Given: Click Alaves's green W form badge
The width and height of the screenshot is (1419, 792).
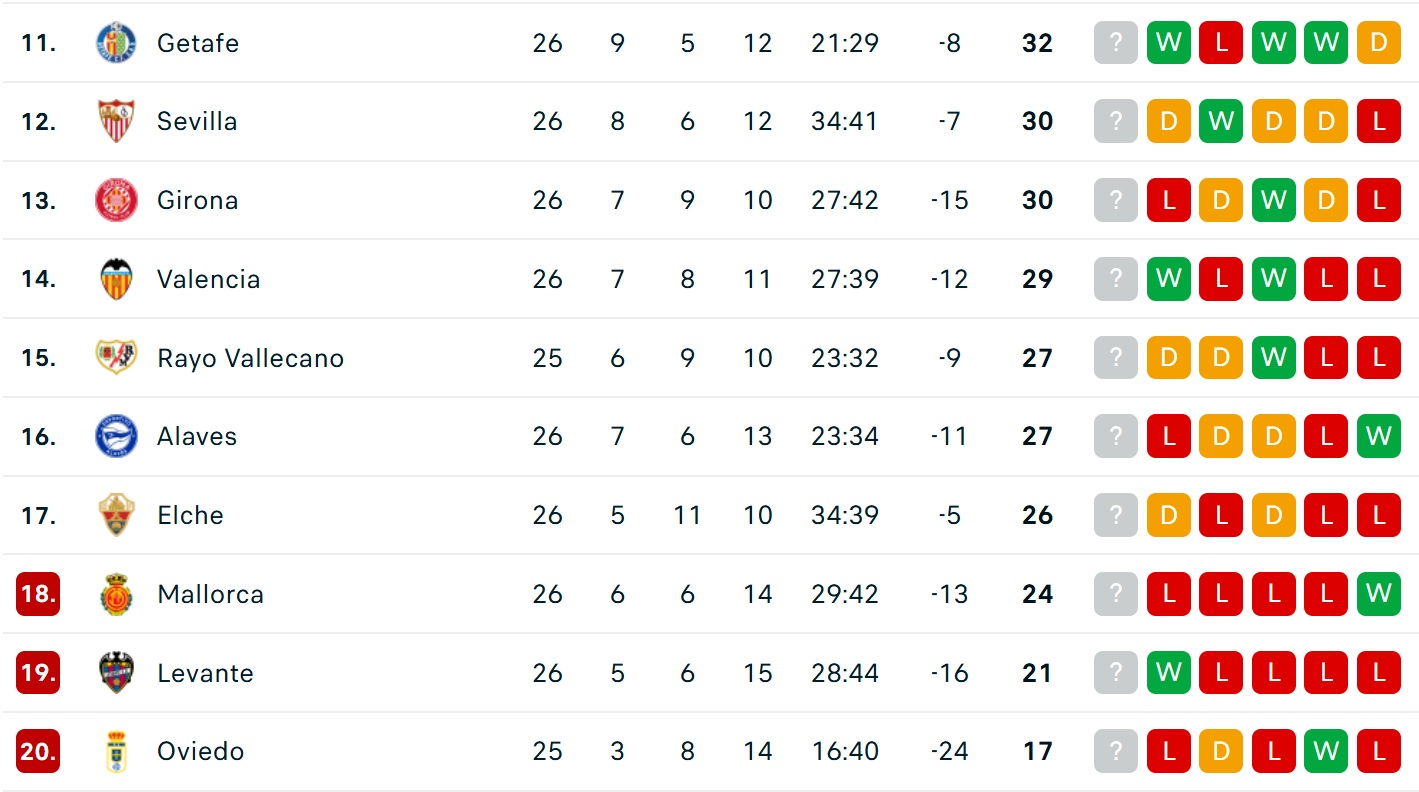Looking at the screenshot, I should pyautogui.click(x=1378, y=436).
